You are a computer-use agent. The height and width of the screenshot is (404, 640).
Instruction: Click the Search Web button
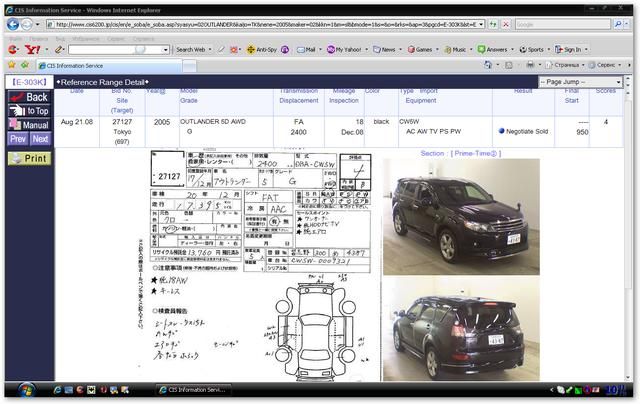pyautogui.click(x=191, y=49)
